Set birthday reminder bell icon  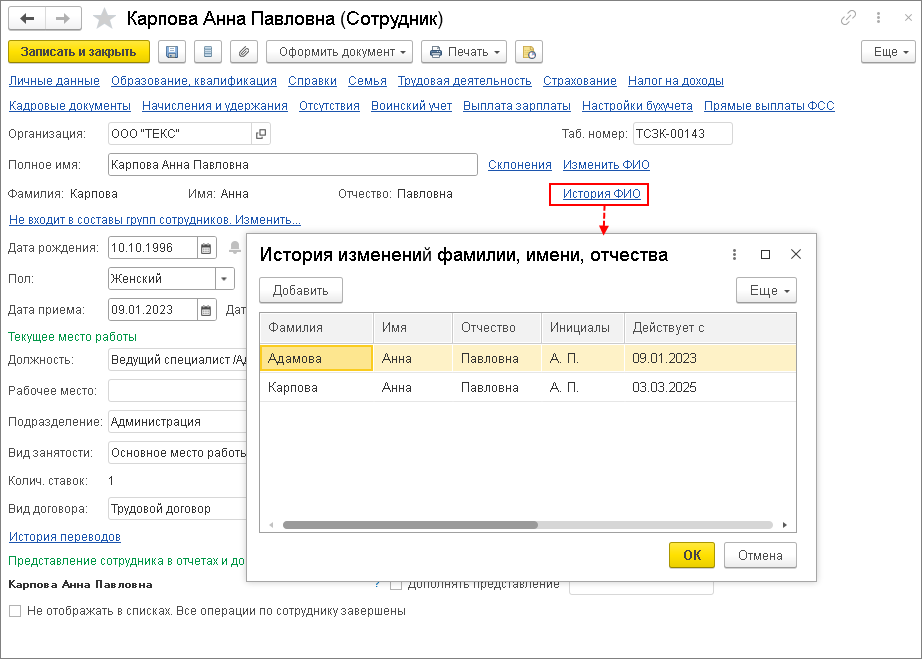pos(235,247)
